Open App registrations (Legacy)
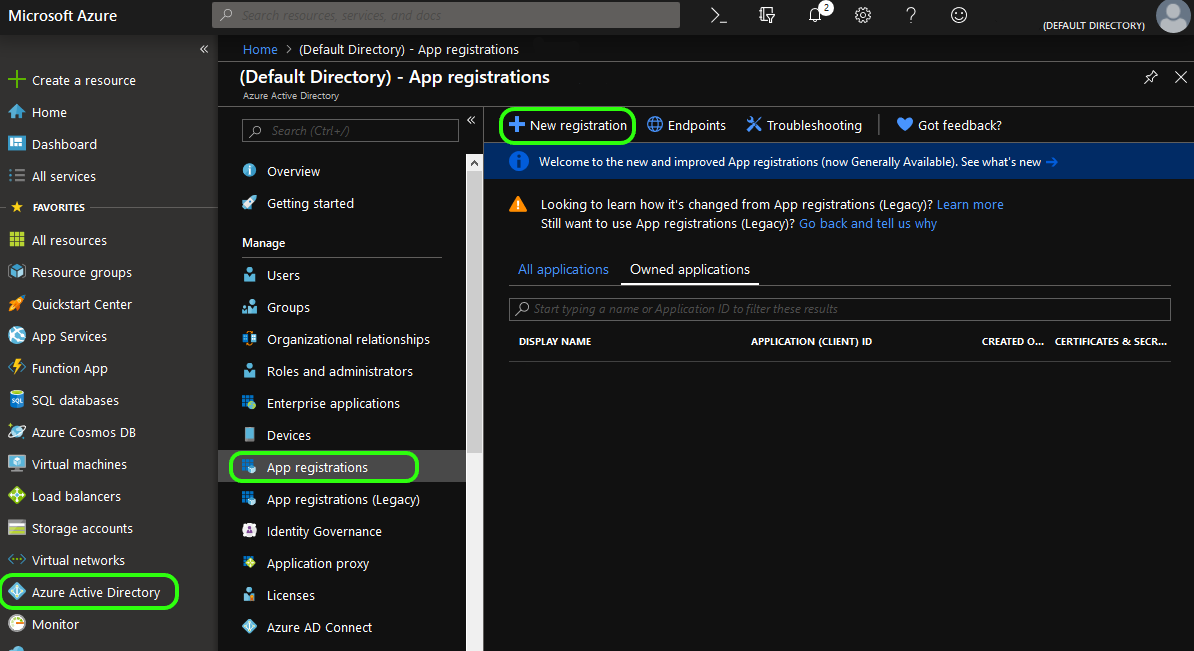The width and height of the screenshot is (1194, 651). 330,499
